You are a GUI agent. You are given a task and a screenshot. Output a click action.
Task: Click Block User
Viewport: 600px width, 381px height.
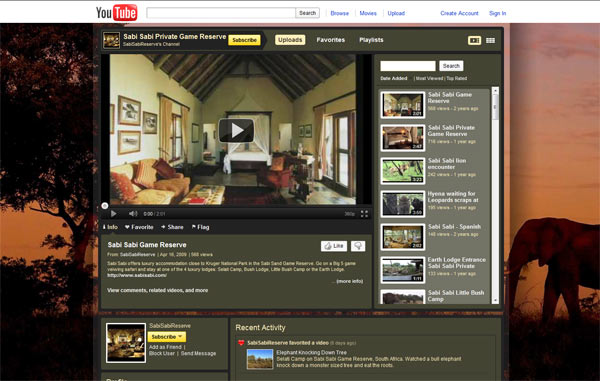click(161, 353)
